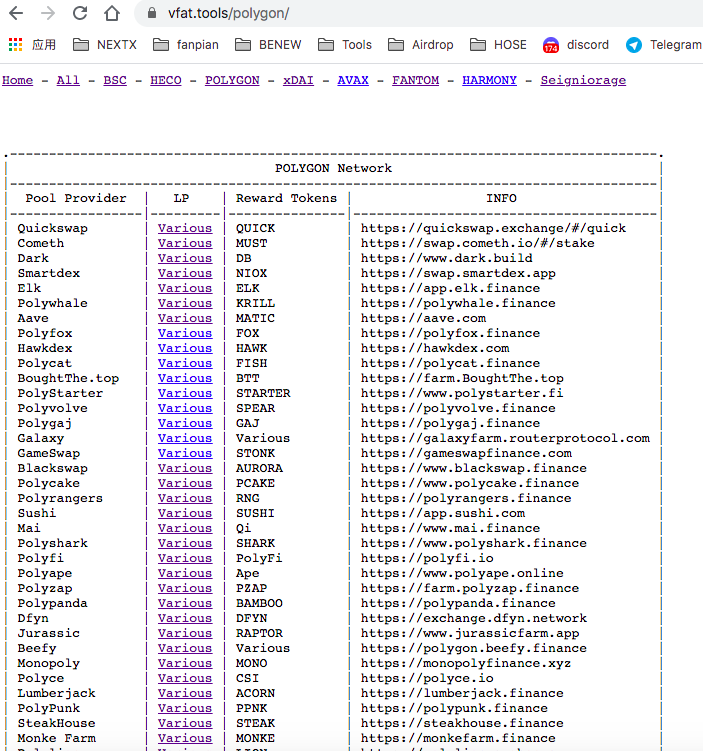Open Various LP link for Monke Farm
Image resolution: width=703 pixels, height=751 pixels.
185,738
